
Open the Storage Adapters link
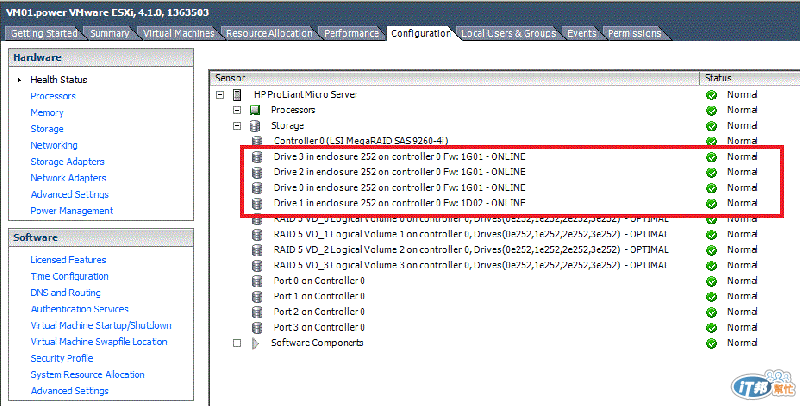(67, 161)
